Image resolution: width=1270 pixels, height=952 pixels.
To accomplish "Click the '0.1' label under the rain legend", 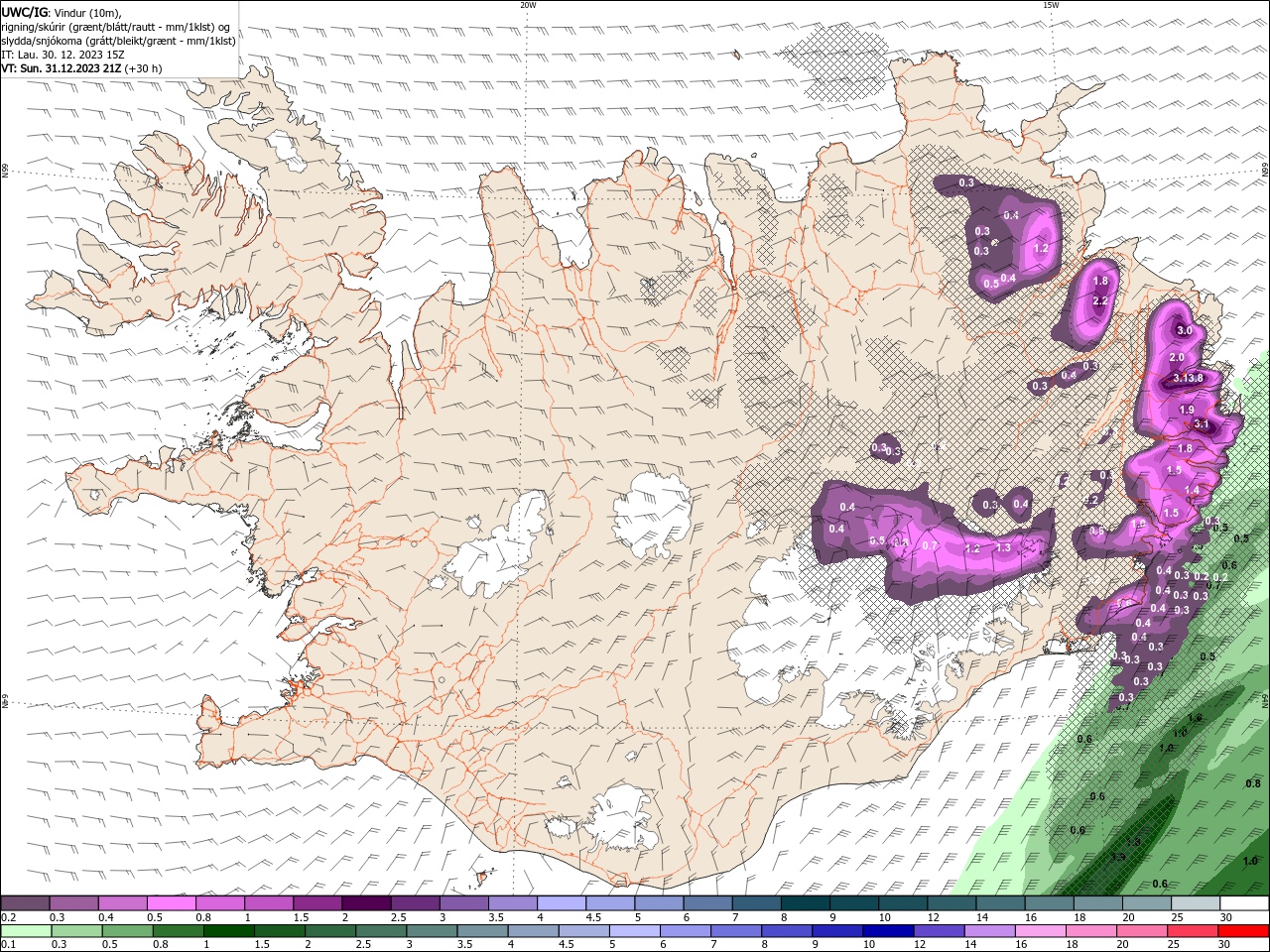I will tap(8, 945).
